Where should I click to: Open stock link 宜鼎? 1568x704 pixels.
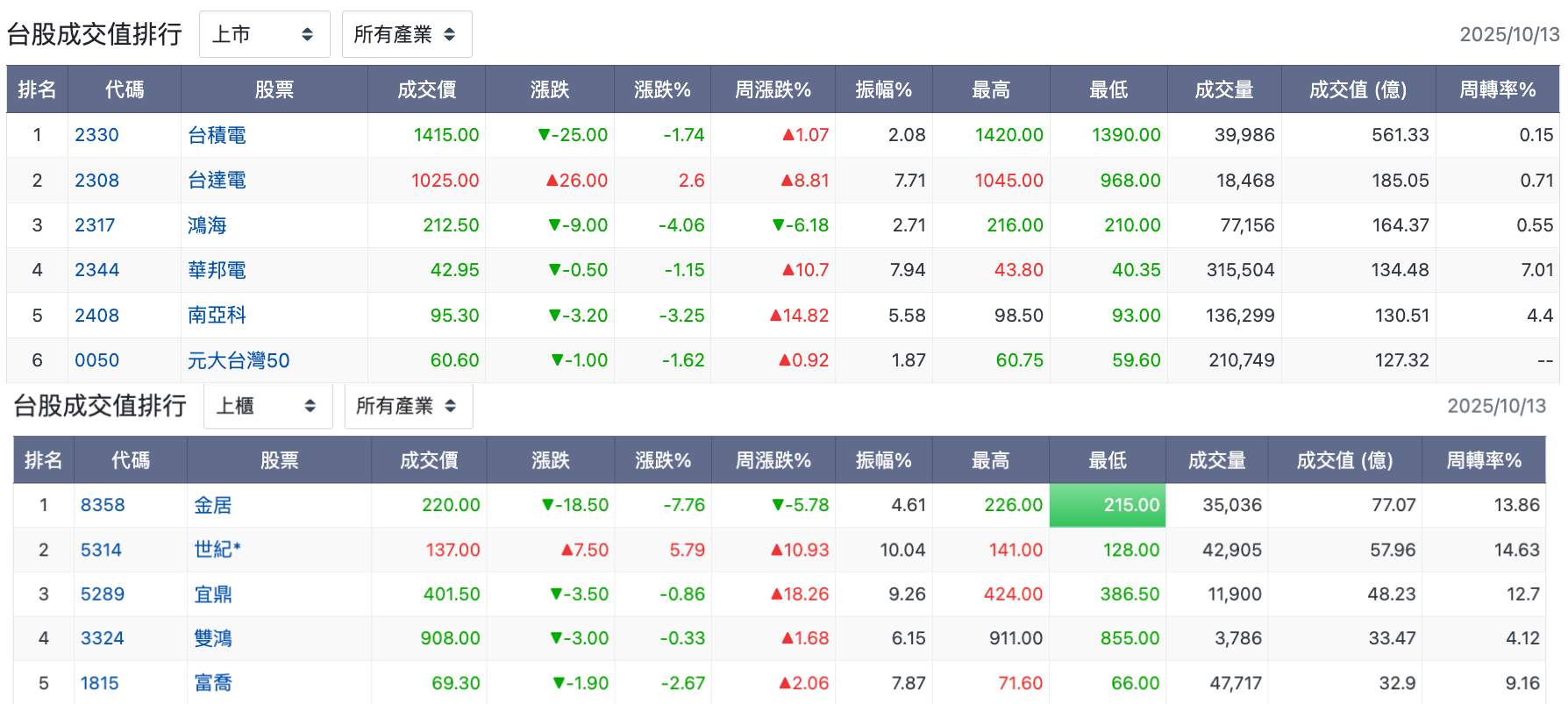tap(213, 594)
